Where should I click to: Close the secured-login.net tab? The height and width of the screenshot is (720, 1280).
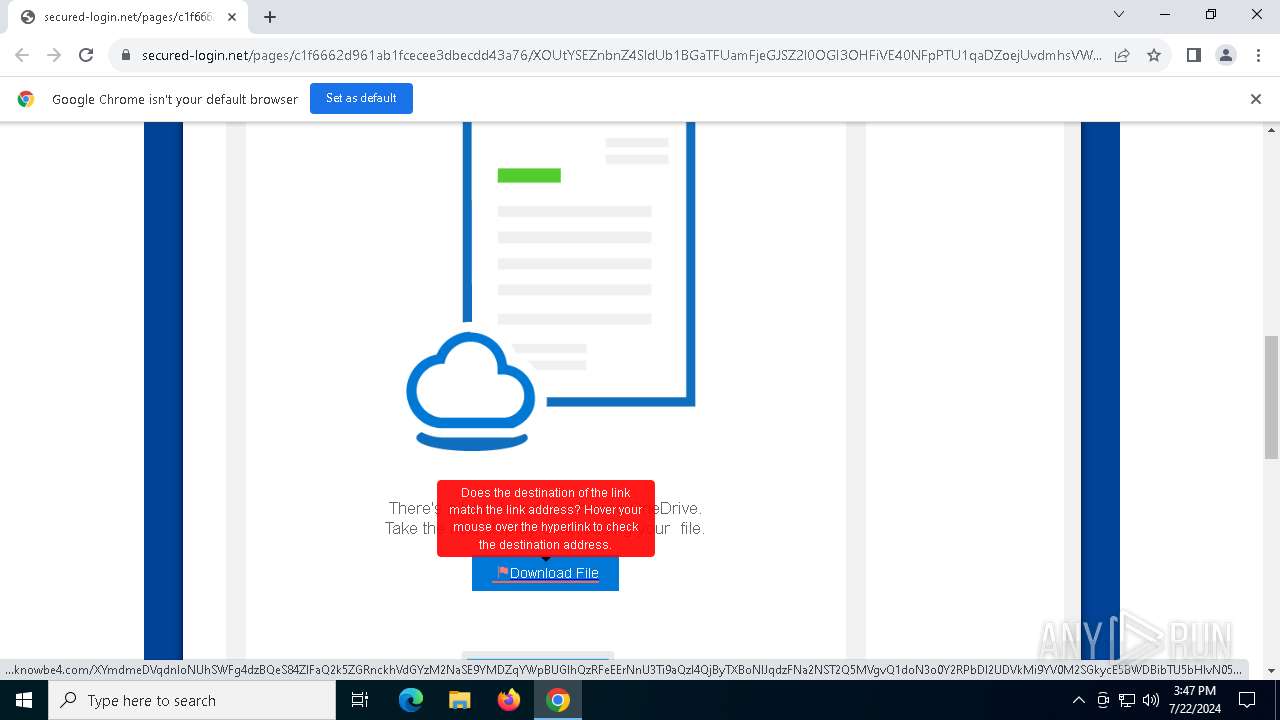tap(232, 17)
